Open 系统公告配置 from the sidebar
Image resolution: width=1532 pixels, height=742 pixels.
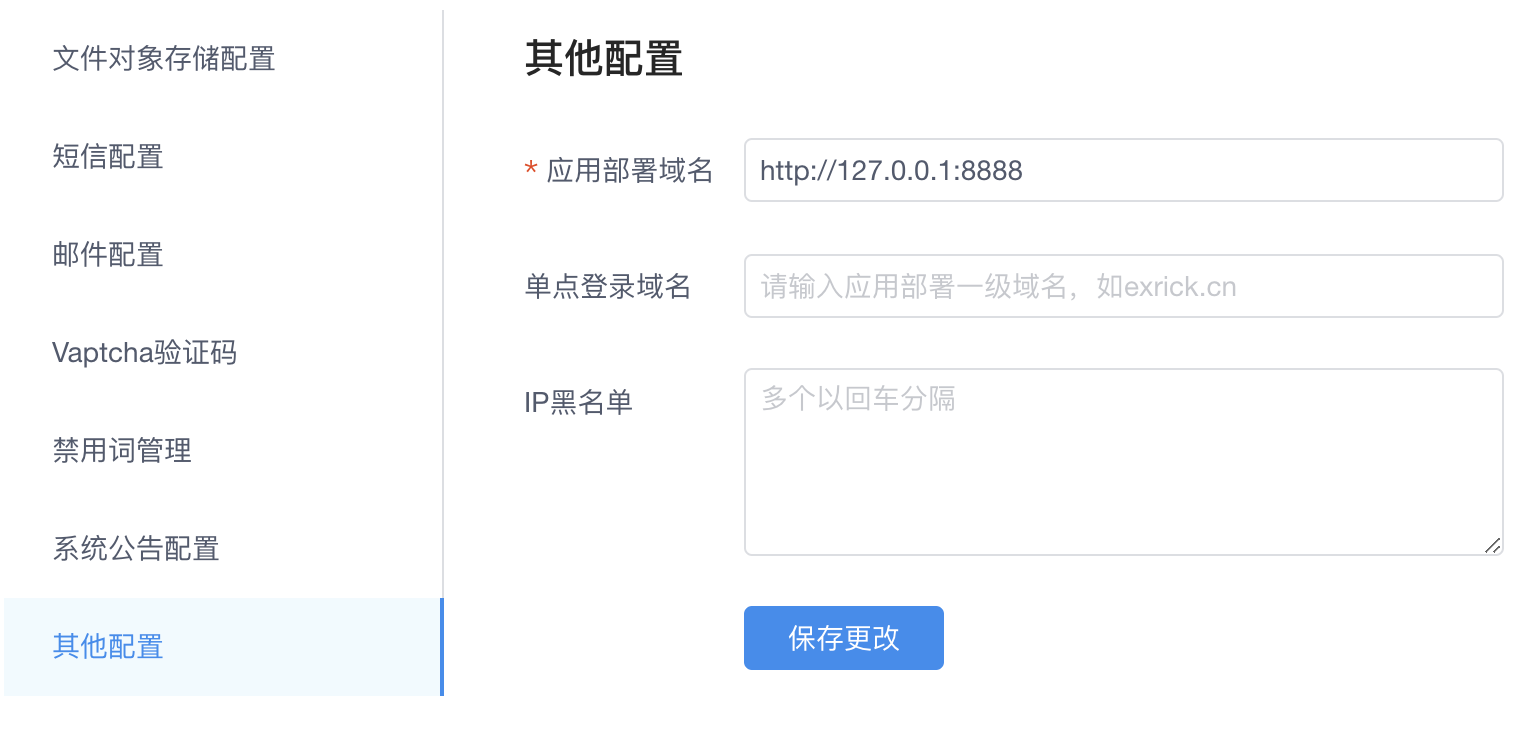pyautogui.click(x=222, y=549)
